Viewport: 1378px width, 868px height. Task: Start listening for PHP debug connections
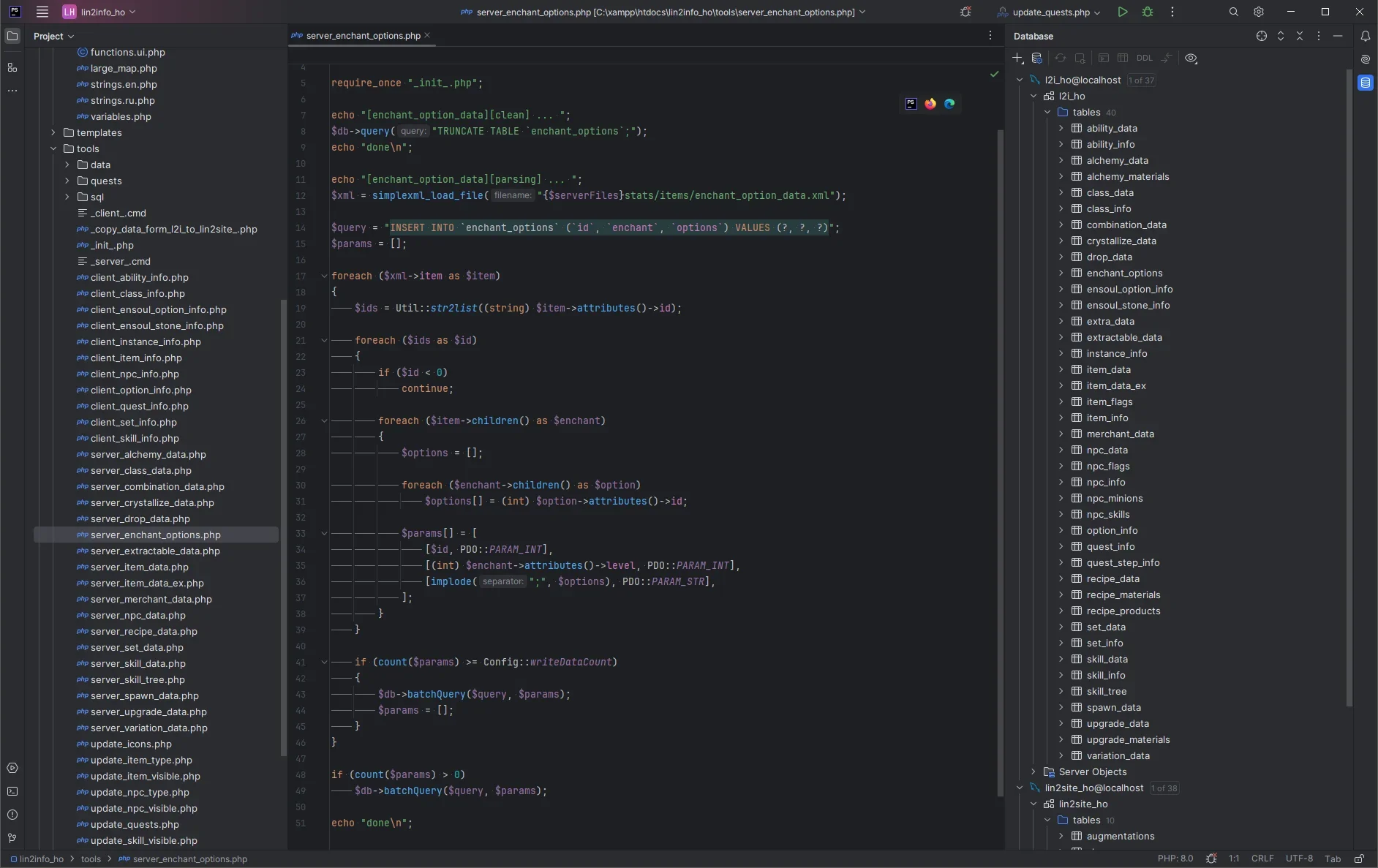click(x=966, y=12)
